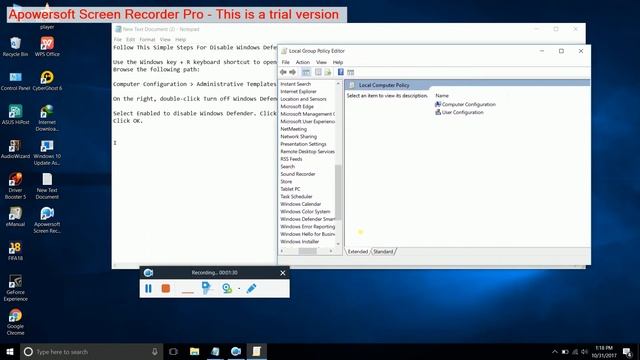The image size is (640, 360).
Task: Toggle the Show/Hide Action Pane toolbar icon
Action: click(351, 72)
